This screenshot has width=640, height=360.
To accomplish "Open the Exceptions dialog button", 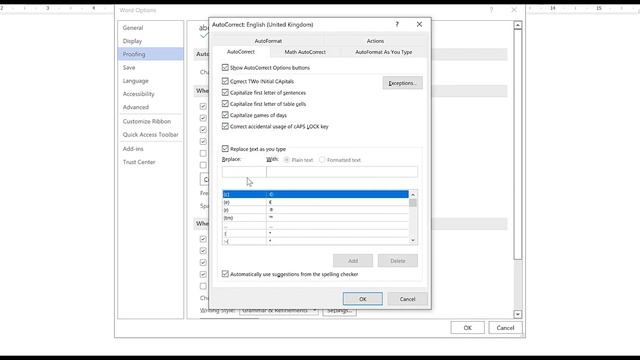I will pyautogui.click(x=402, y=83).
